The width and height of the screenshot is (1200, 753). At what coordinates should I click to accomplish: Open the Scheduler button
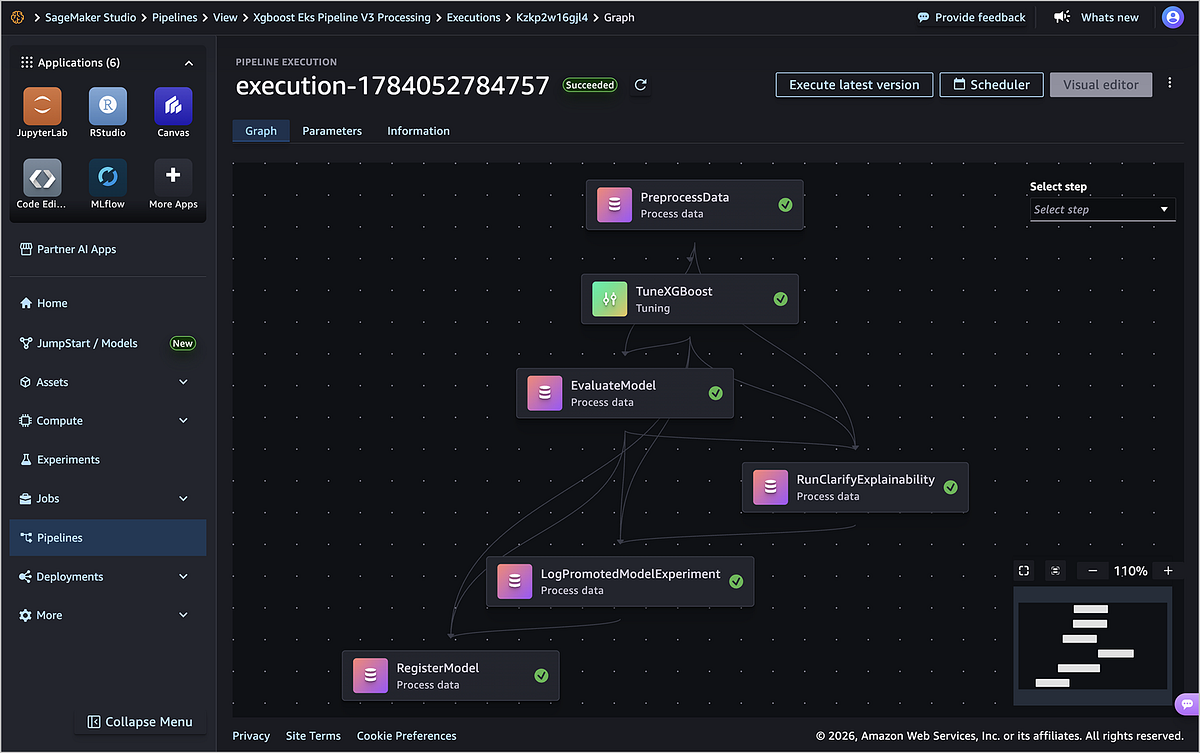pos(991,85)
